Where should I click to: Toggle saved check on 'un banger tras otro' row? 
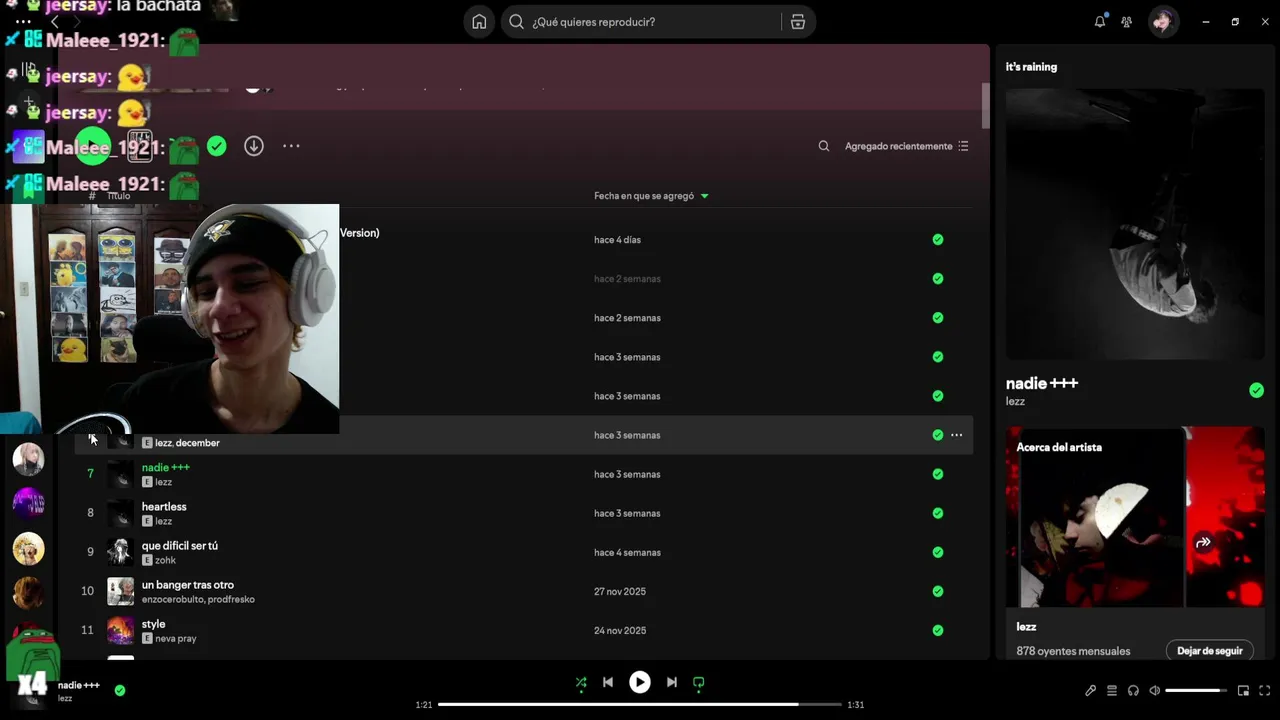[938, 591]
